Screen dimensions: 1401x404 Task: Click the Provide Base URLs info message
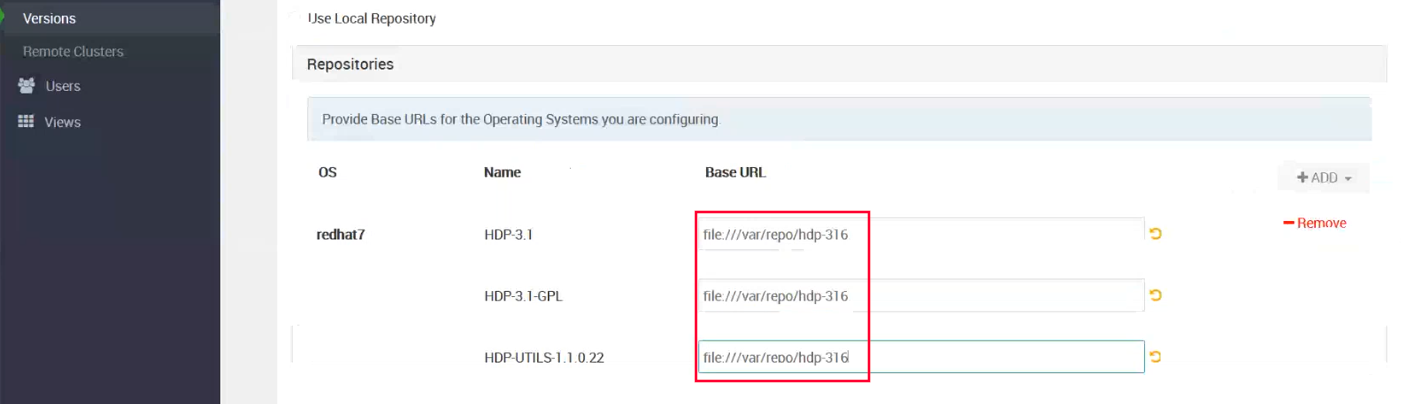[x=839, y=119]
